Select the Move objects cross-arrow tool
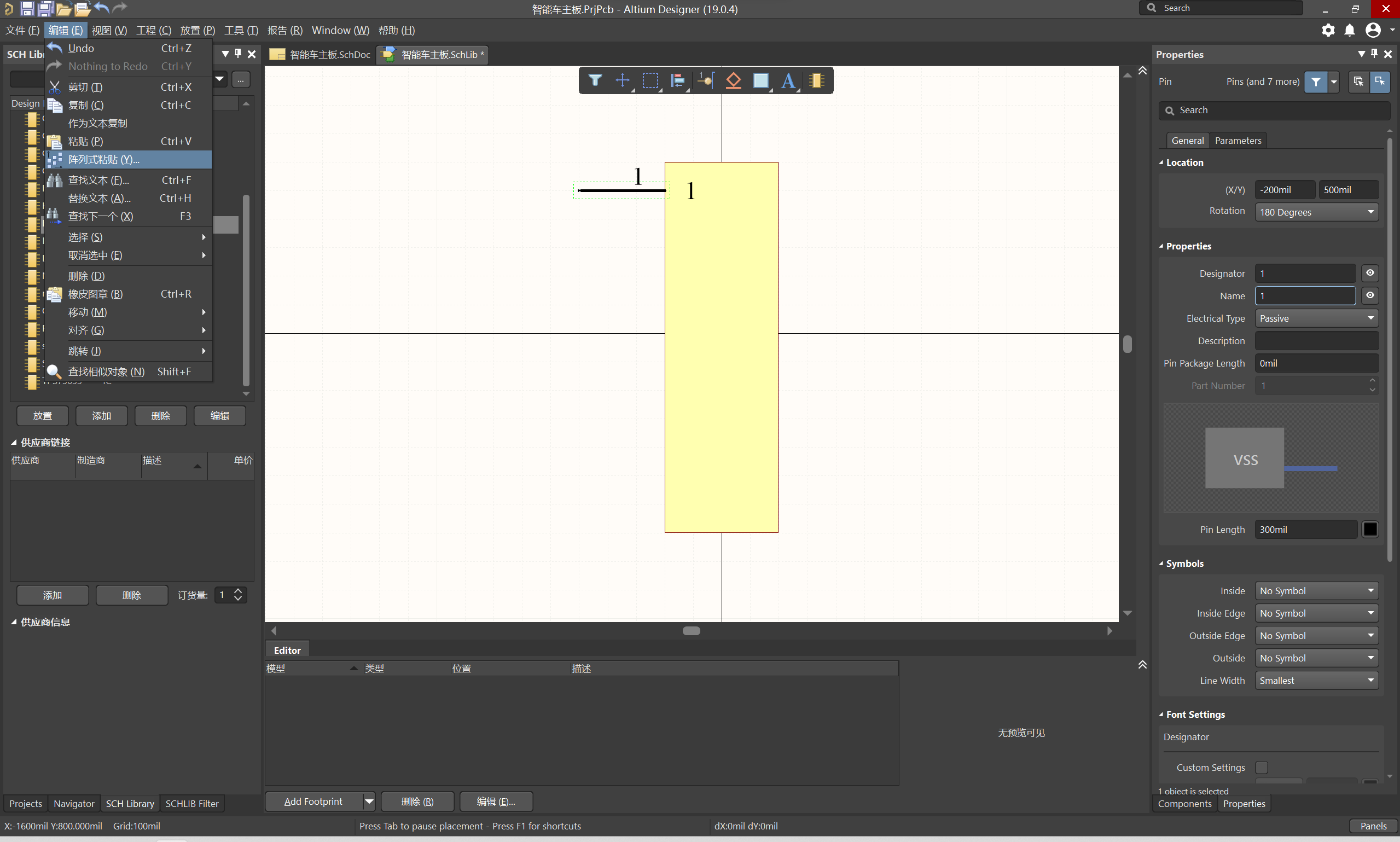This screenshot has height=842, width=1400. tap(622, 80)
